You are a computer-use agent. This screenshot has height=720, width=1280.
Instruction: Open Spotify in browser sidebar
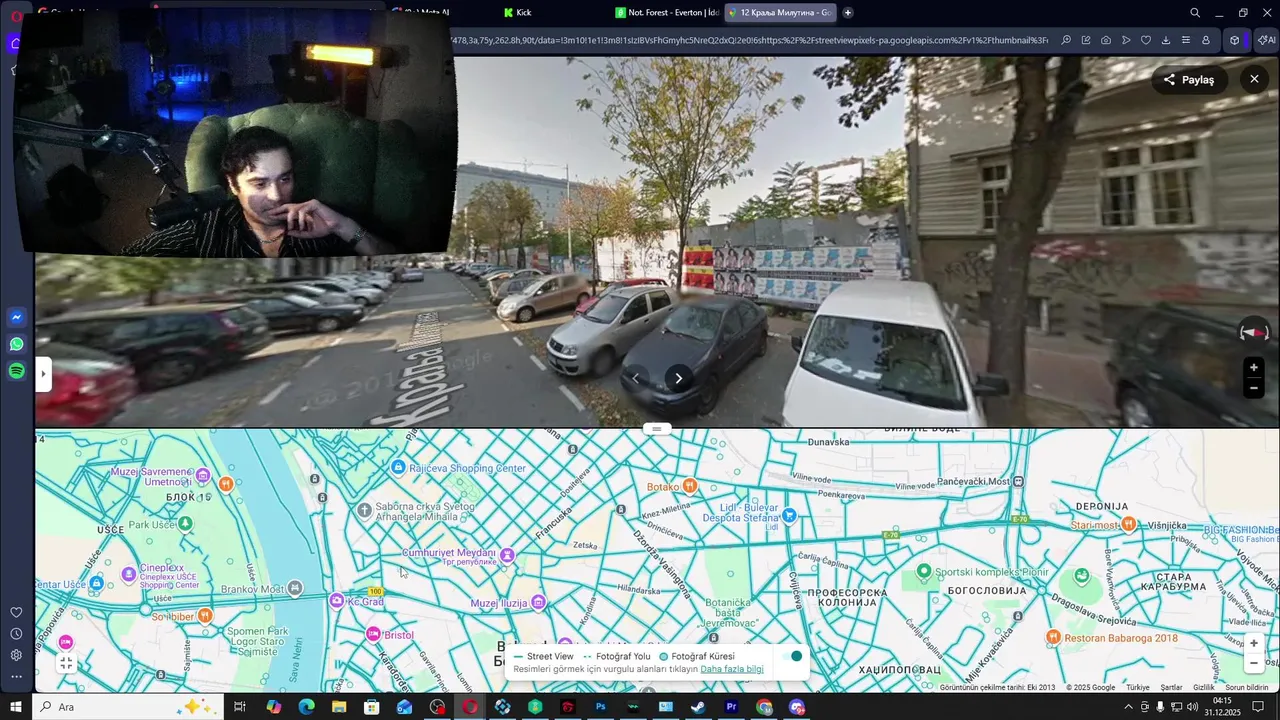[16, 371]
